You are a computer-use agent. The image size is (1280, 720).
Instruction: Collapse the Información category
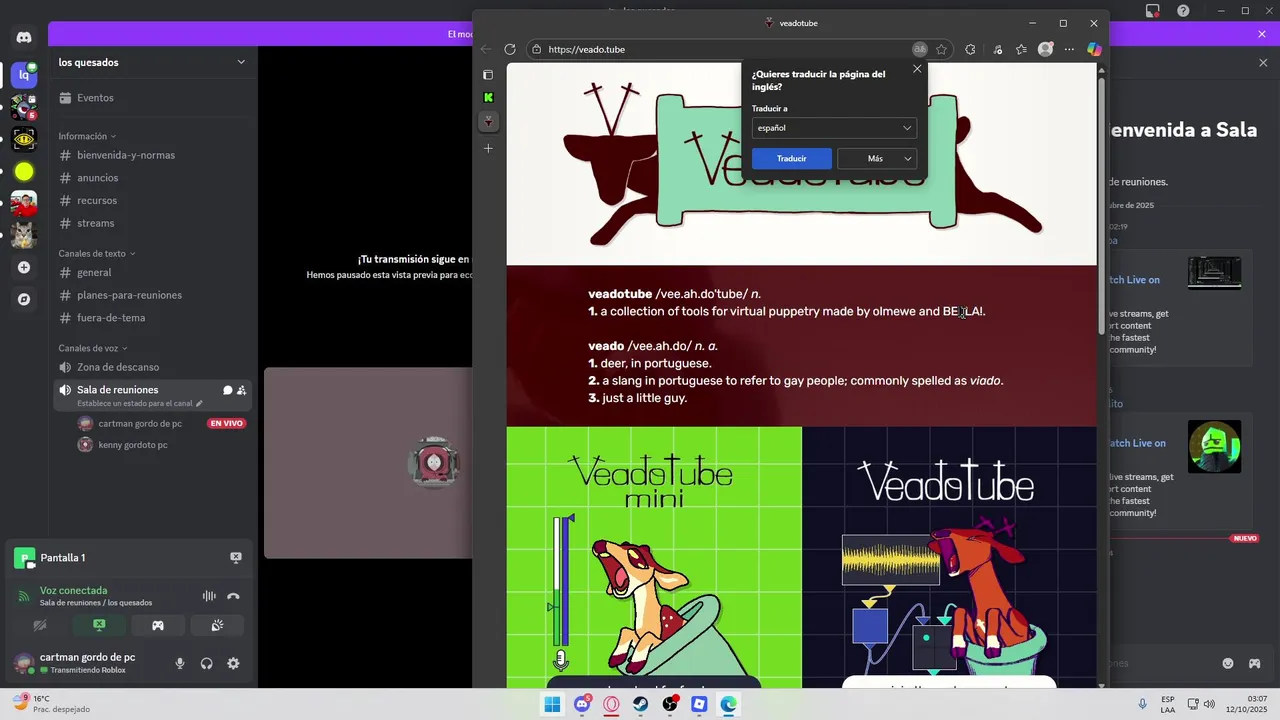[x=87, y=136]
